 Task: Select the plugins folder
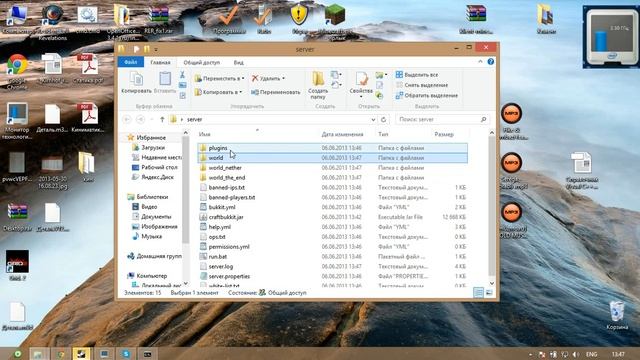click(x=333, y=148)
